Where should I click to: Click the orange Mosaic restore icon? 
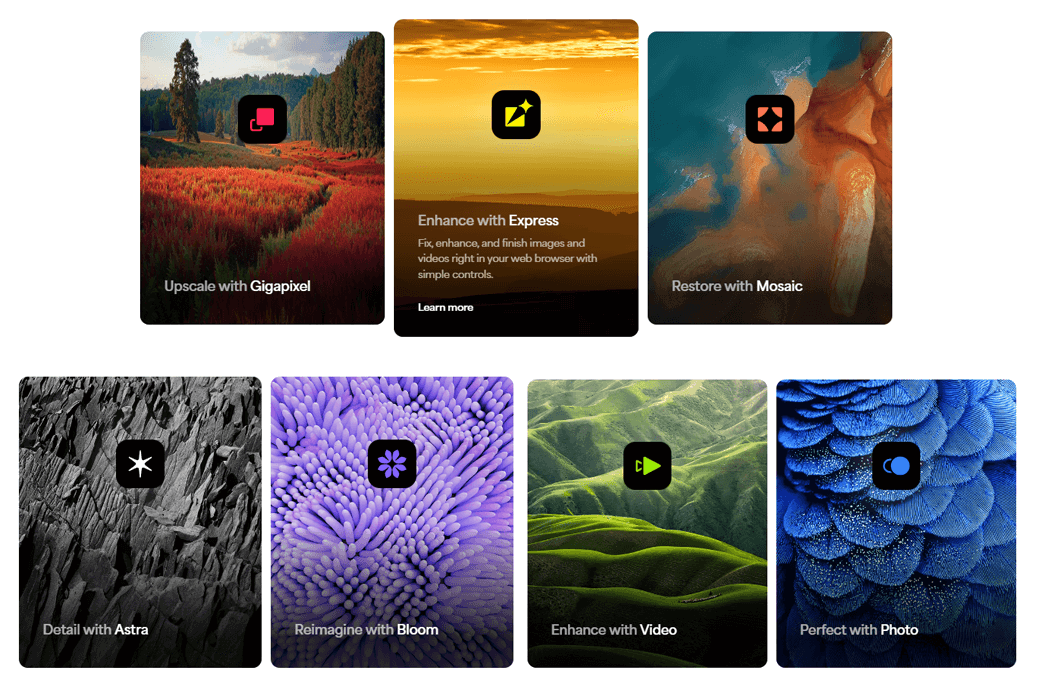(x=770, y=119)
